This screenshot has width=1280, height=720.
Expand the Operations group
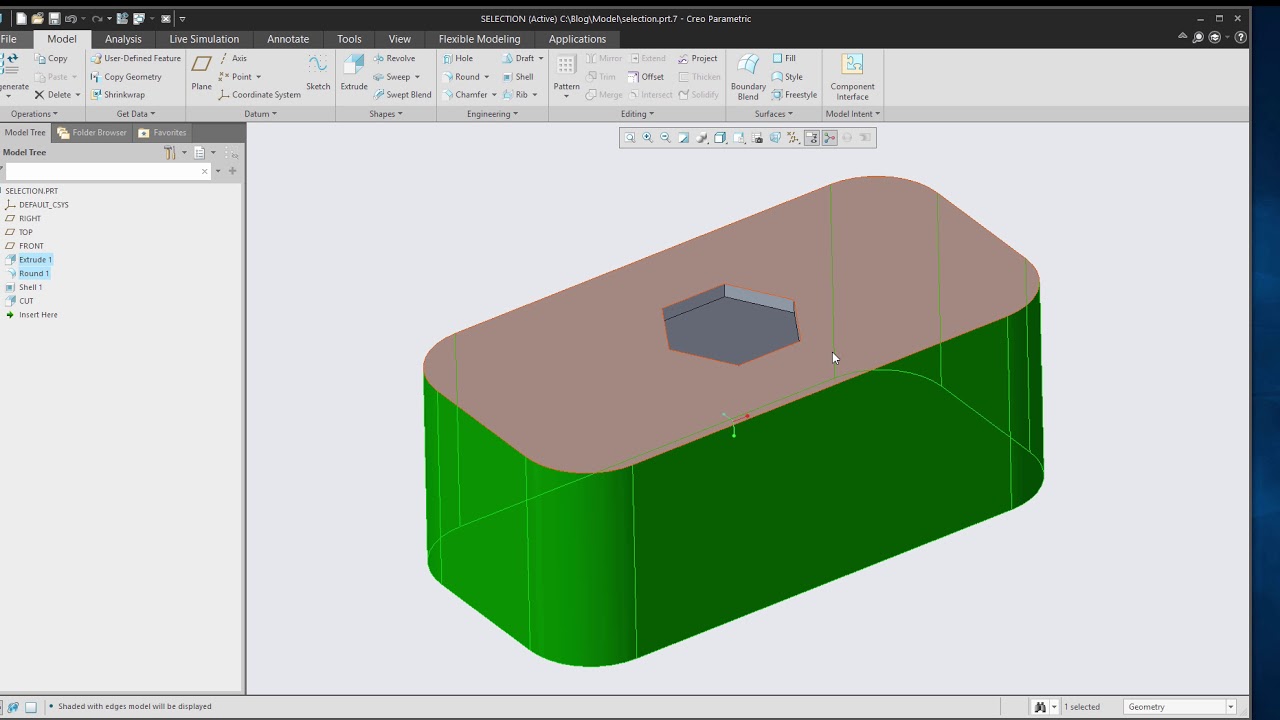[32, 114]
